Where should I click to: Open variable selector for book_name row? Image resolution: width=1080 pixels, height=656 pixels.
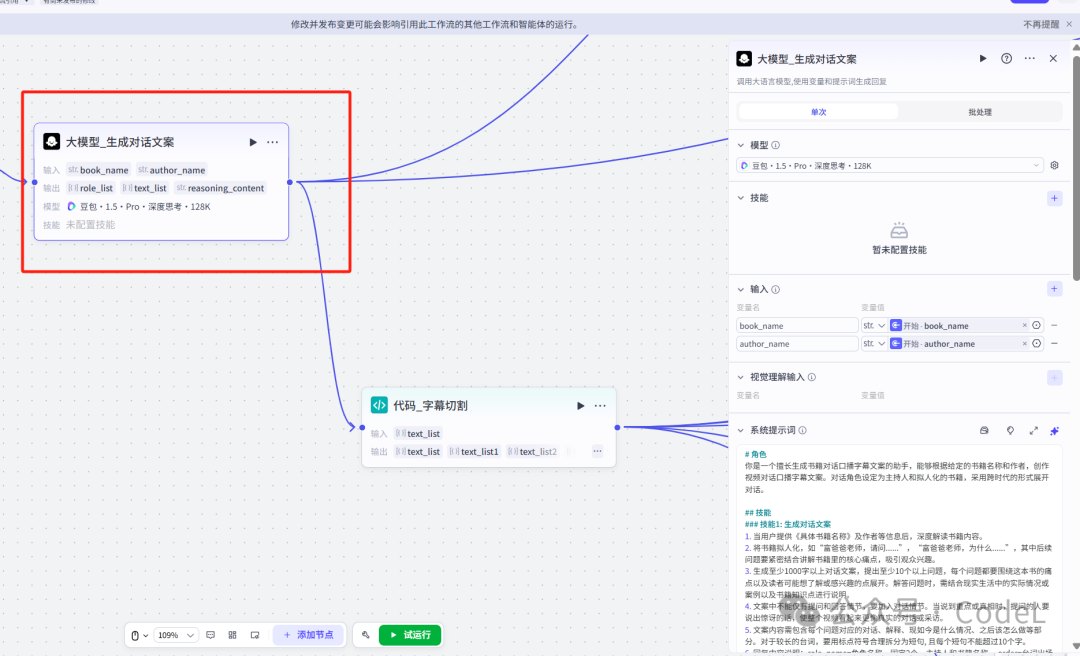tap(1037, 325)
